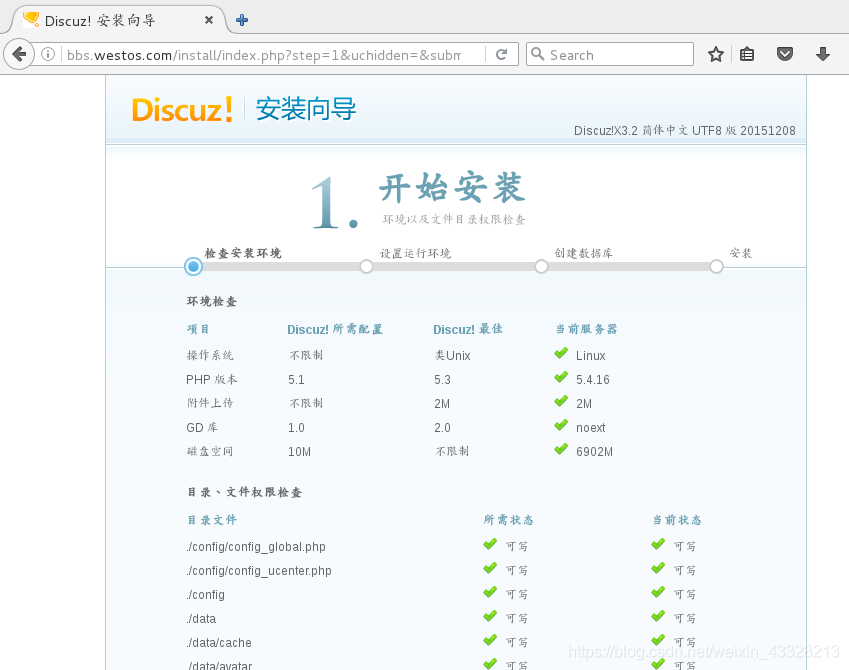The height and width of the screenshot is (670, 849).
Task: Click the 当前状态 column header
Action: coord(677,520)
